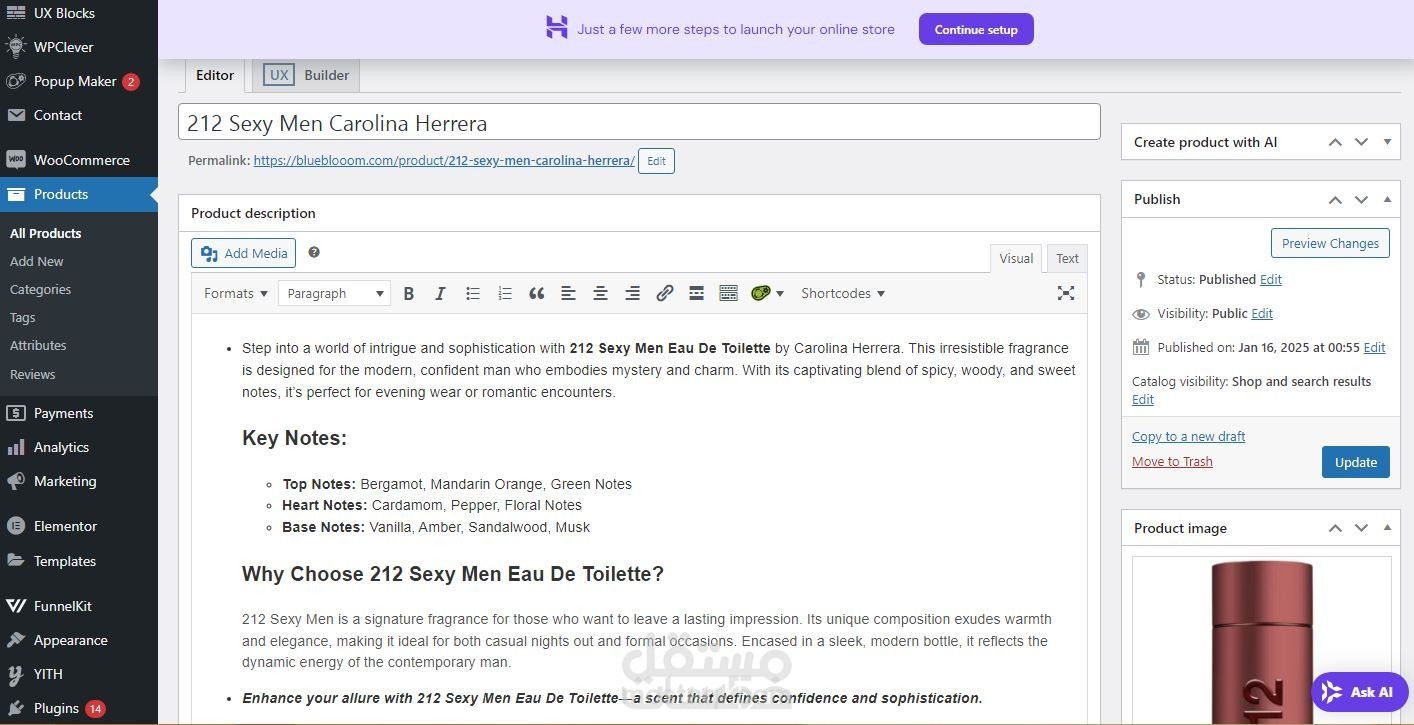The image size is (1414, 725).
Task: Click Preview Changes
Action: [1330, 243]
